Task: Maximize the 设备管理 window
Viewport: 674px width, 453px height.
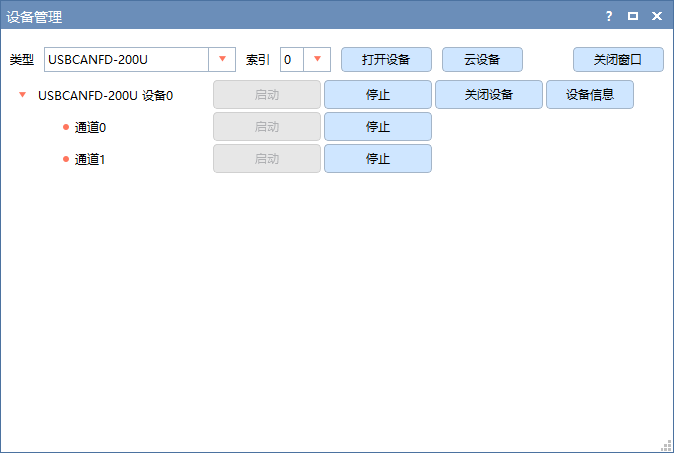Action: [633, 16]
